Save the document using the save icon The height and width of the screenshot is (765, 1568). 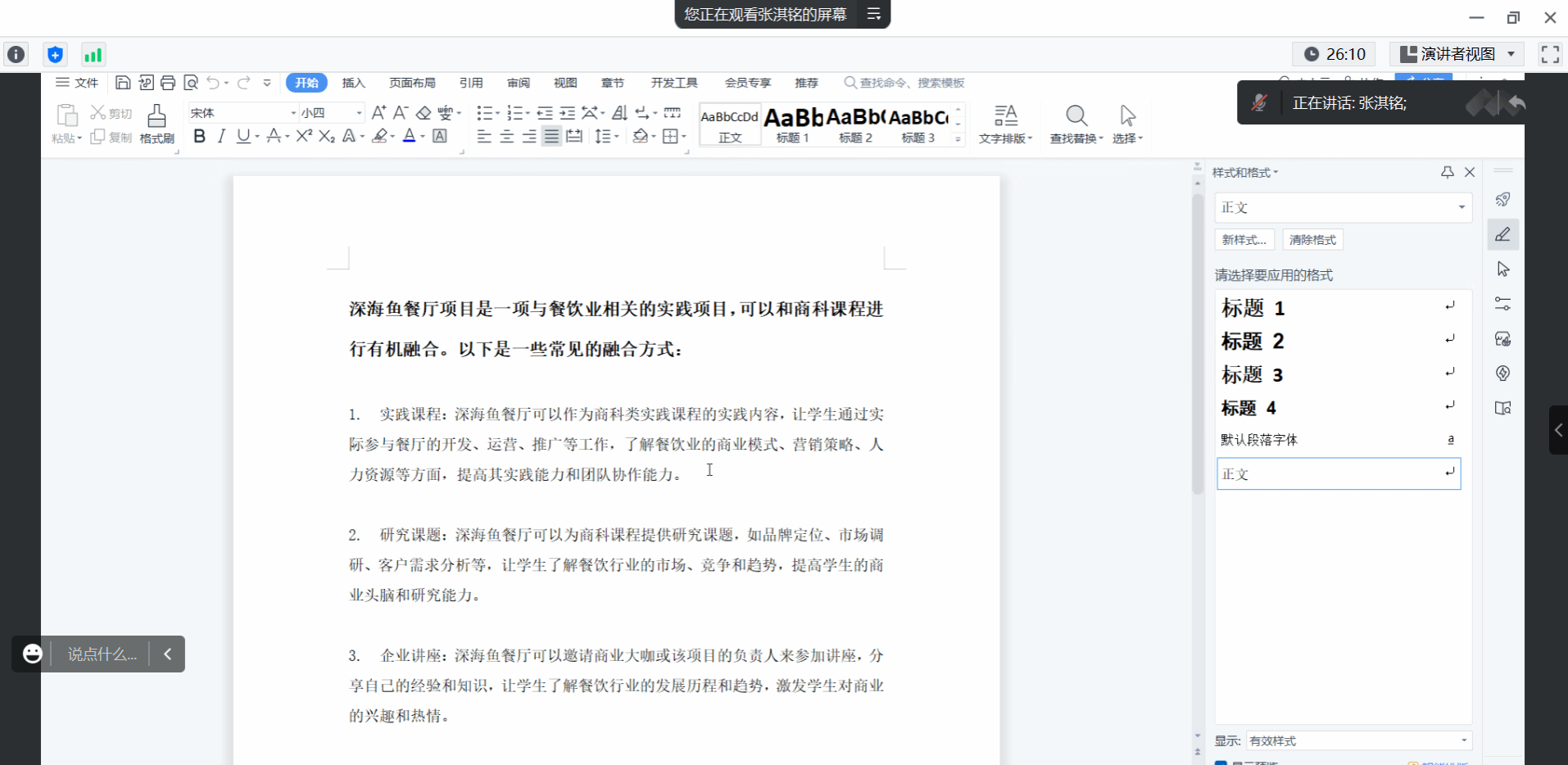tap(123, 83)
